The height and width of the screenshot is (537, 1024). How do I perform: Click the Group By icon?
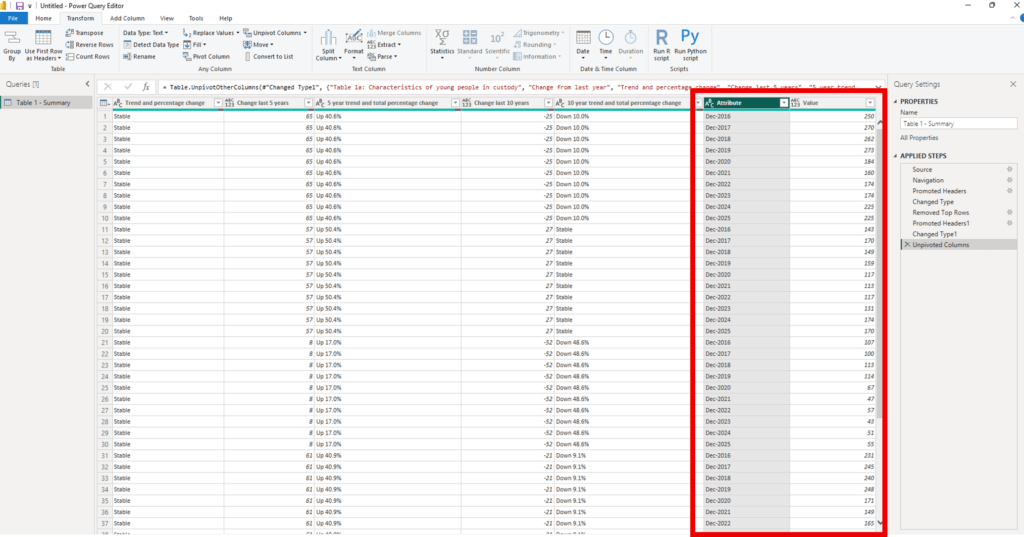point(12,38)
